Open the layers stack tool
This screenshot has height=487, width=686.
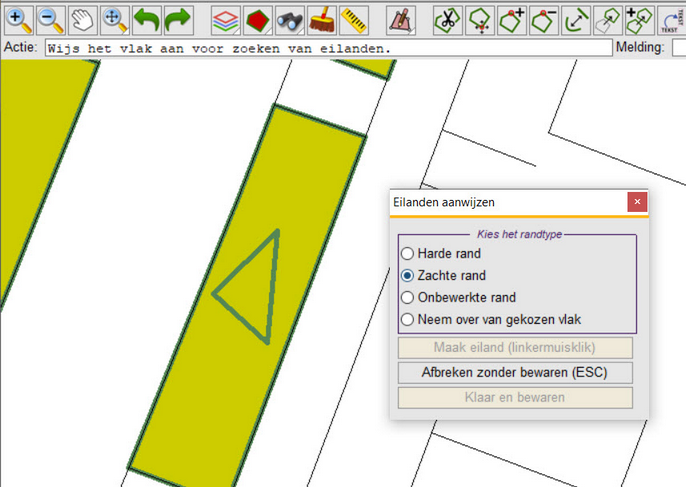226,20
